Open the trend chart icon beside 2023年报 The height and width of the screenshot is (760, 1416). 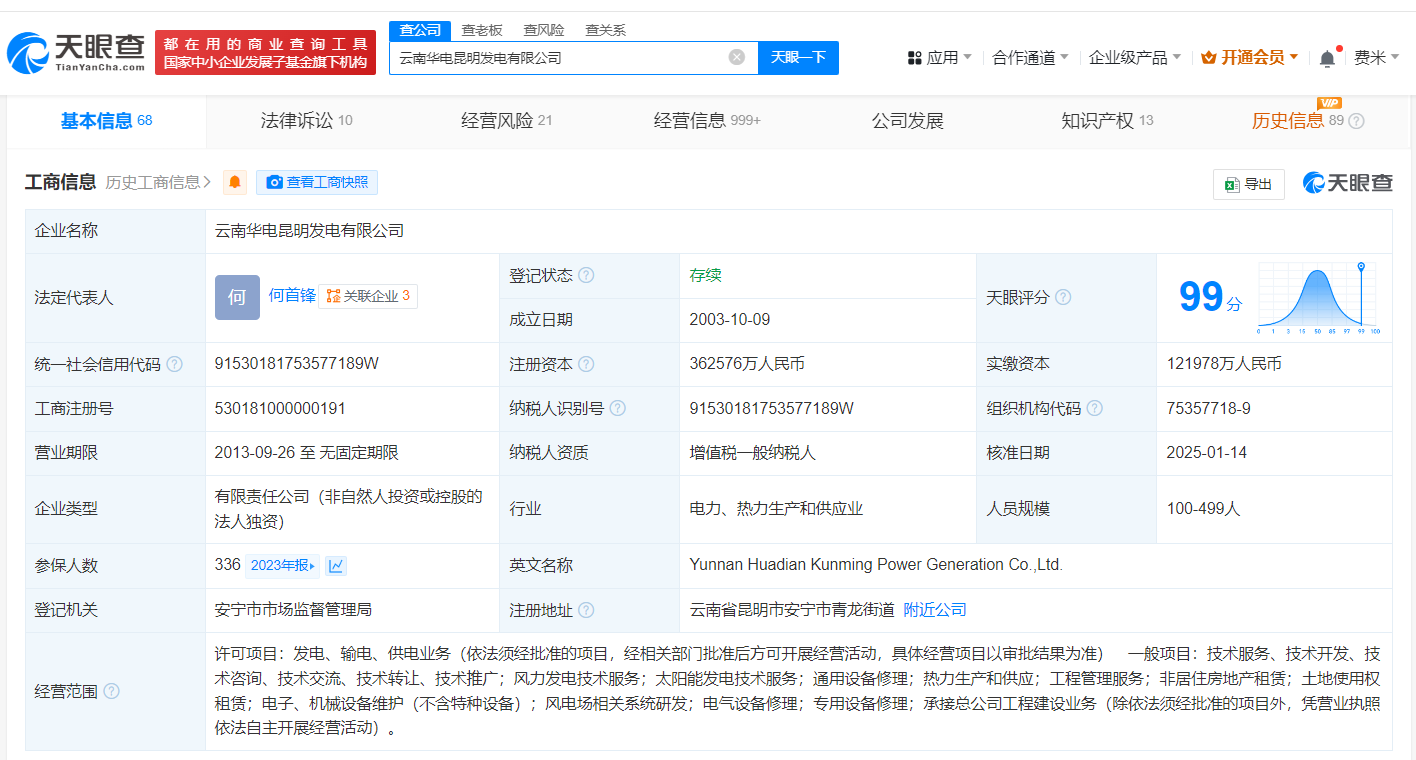click(x=336, y=566)
